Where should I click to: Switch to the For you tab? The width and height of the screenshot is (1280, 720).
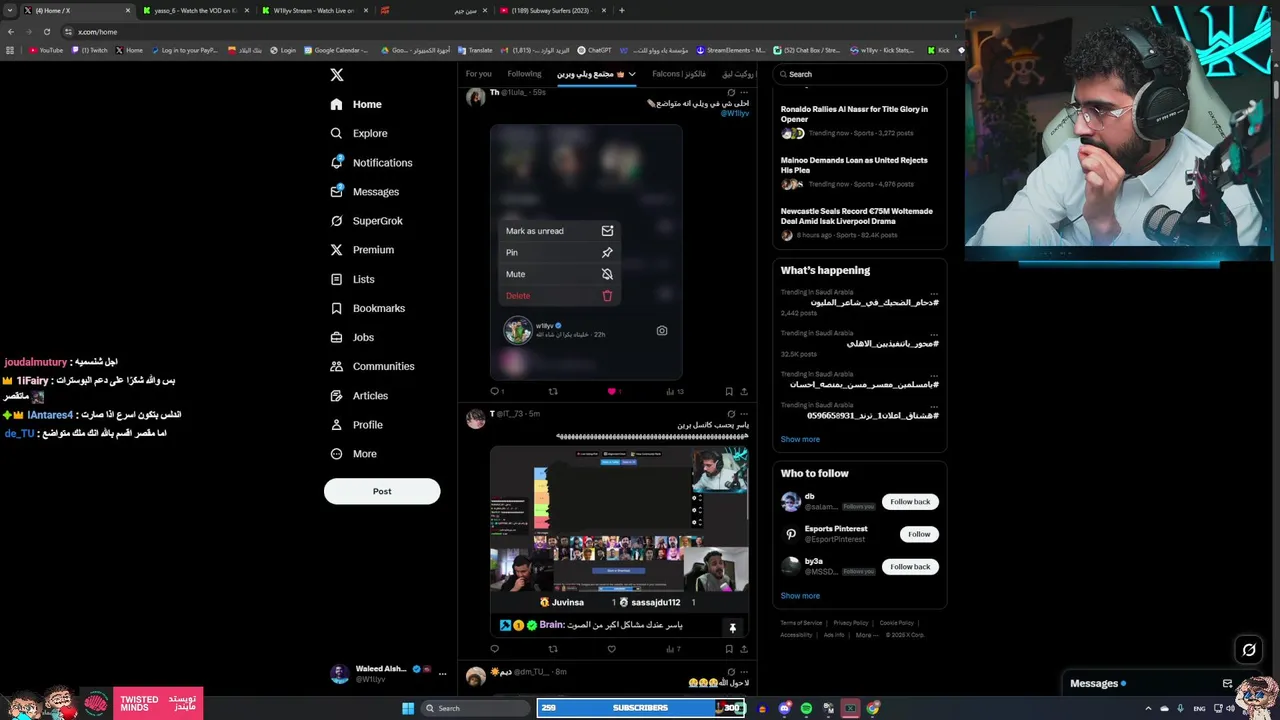tap(479, 74)
